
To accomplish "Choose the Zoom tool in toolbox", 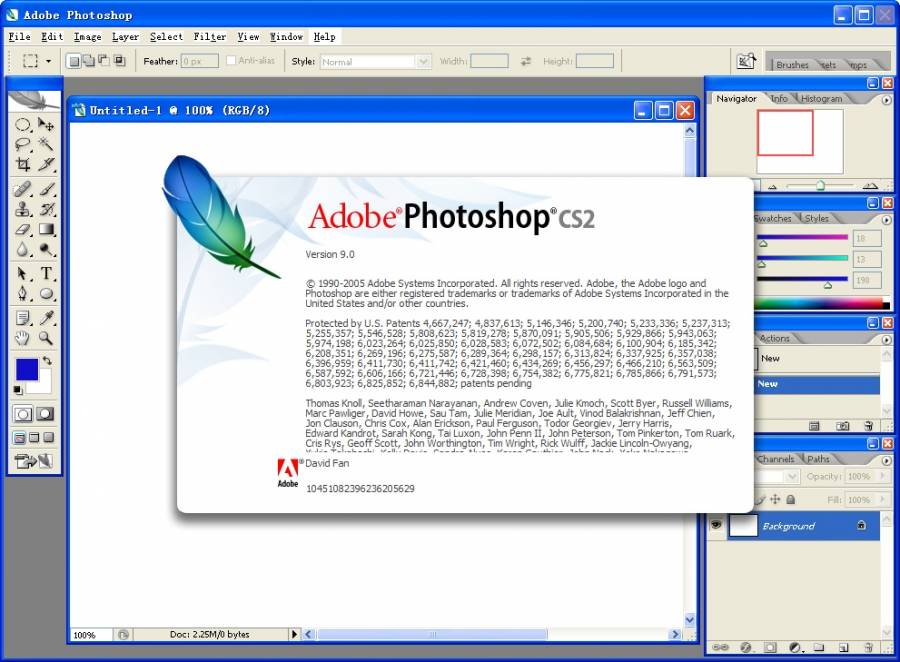I will [47, 339].
